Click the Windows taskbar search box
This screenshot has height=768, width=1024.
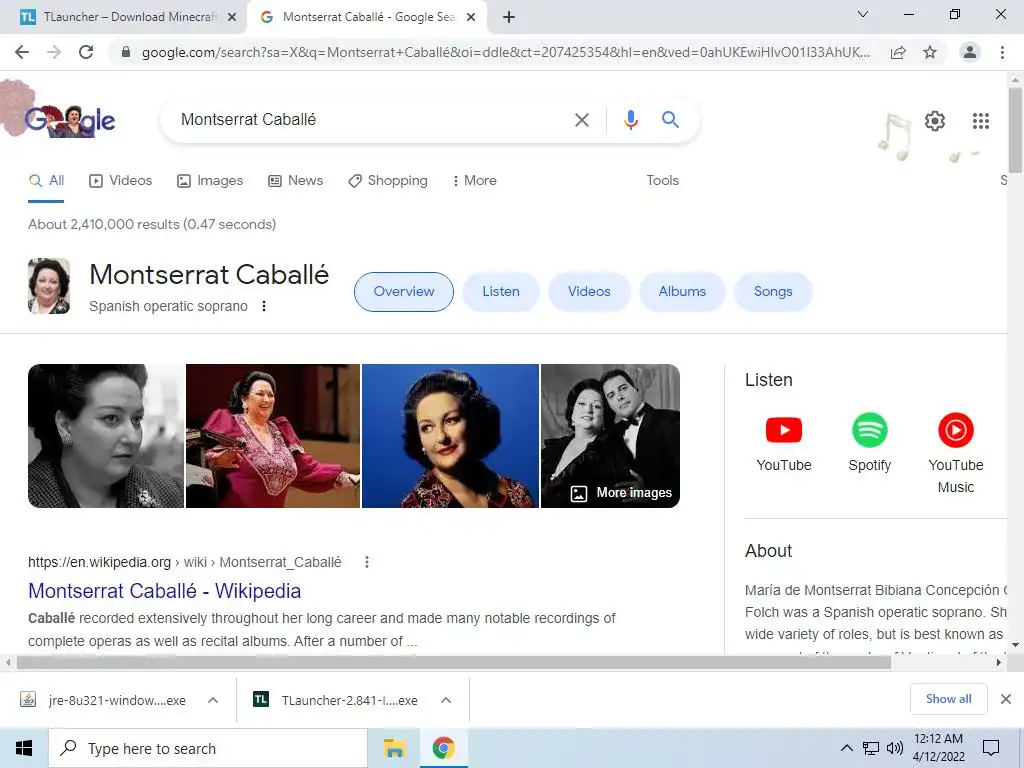pyautogui.click(x=208, y=748)
